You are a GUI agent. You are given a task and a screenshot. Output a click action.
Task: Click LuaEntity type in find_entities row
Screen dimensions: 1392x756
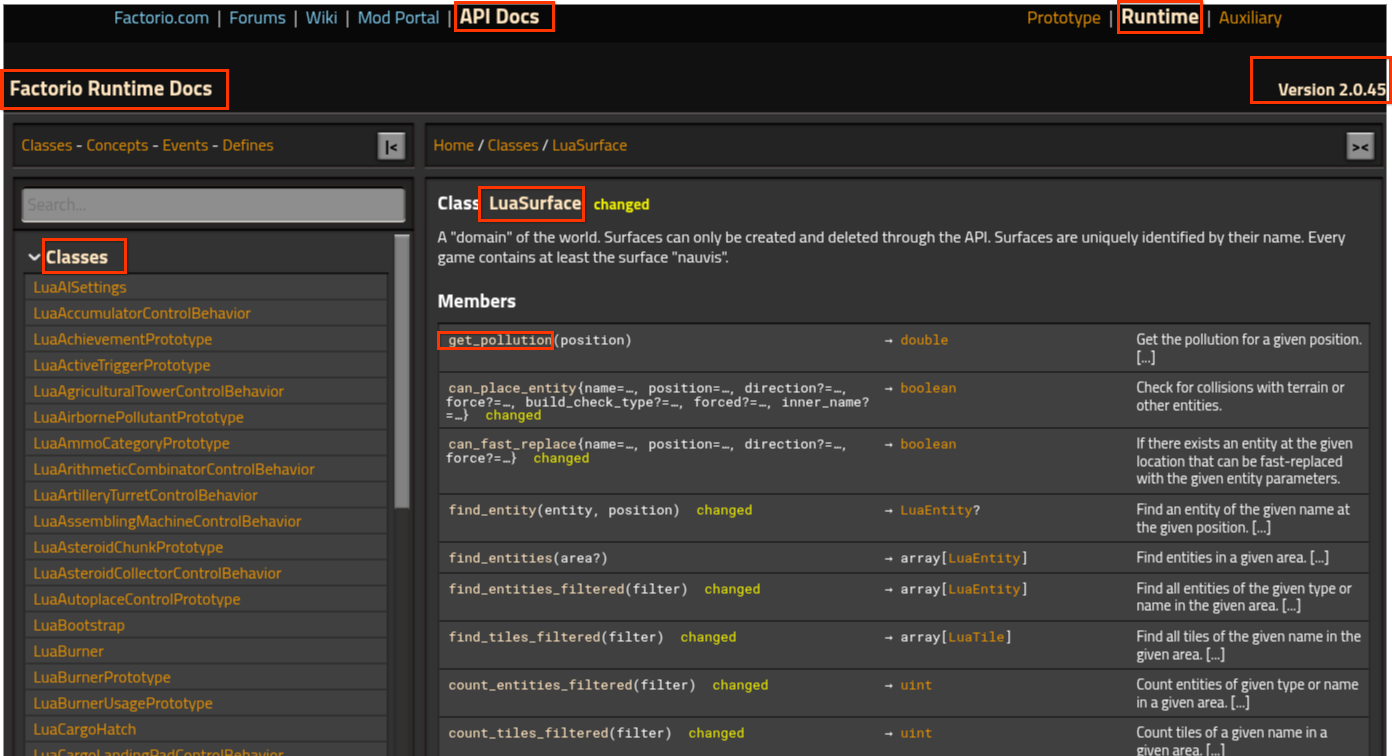point(984,558)
